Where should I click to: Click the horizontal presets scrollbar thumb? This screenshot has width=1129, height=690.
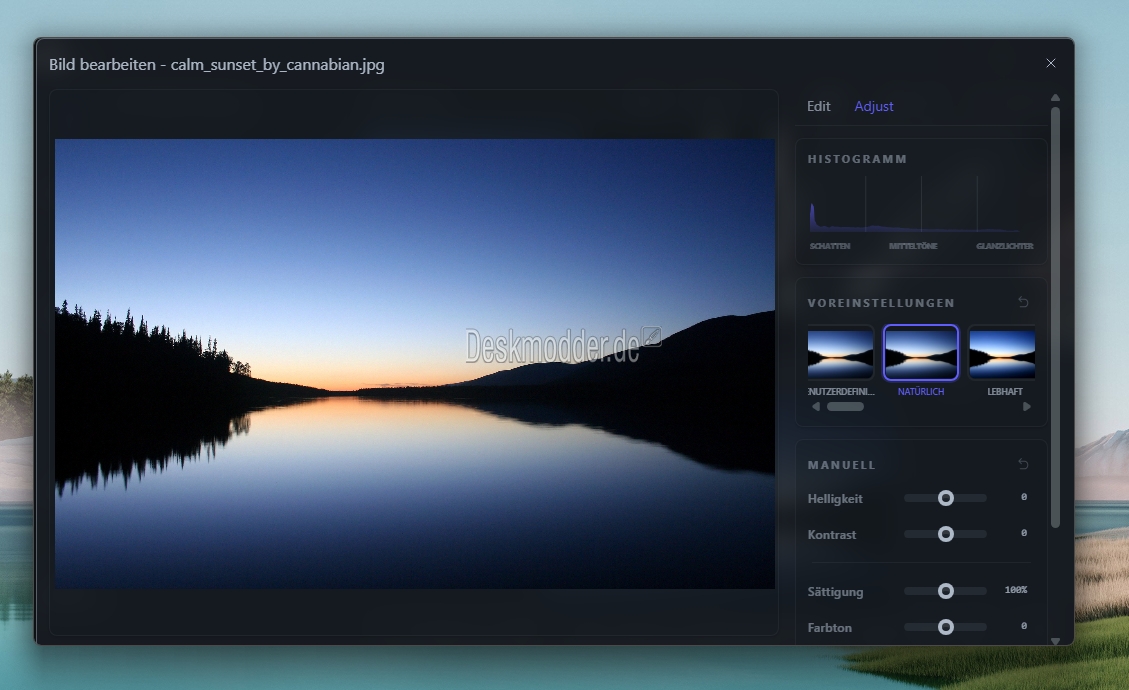coord(845,407)
